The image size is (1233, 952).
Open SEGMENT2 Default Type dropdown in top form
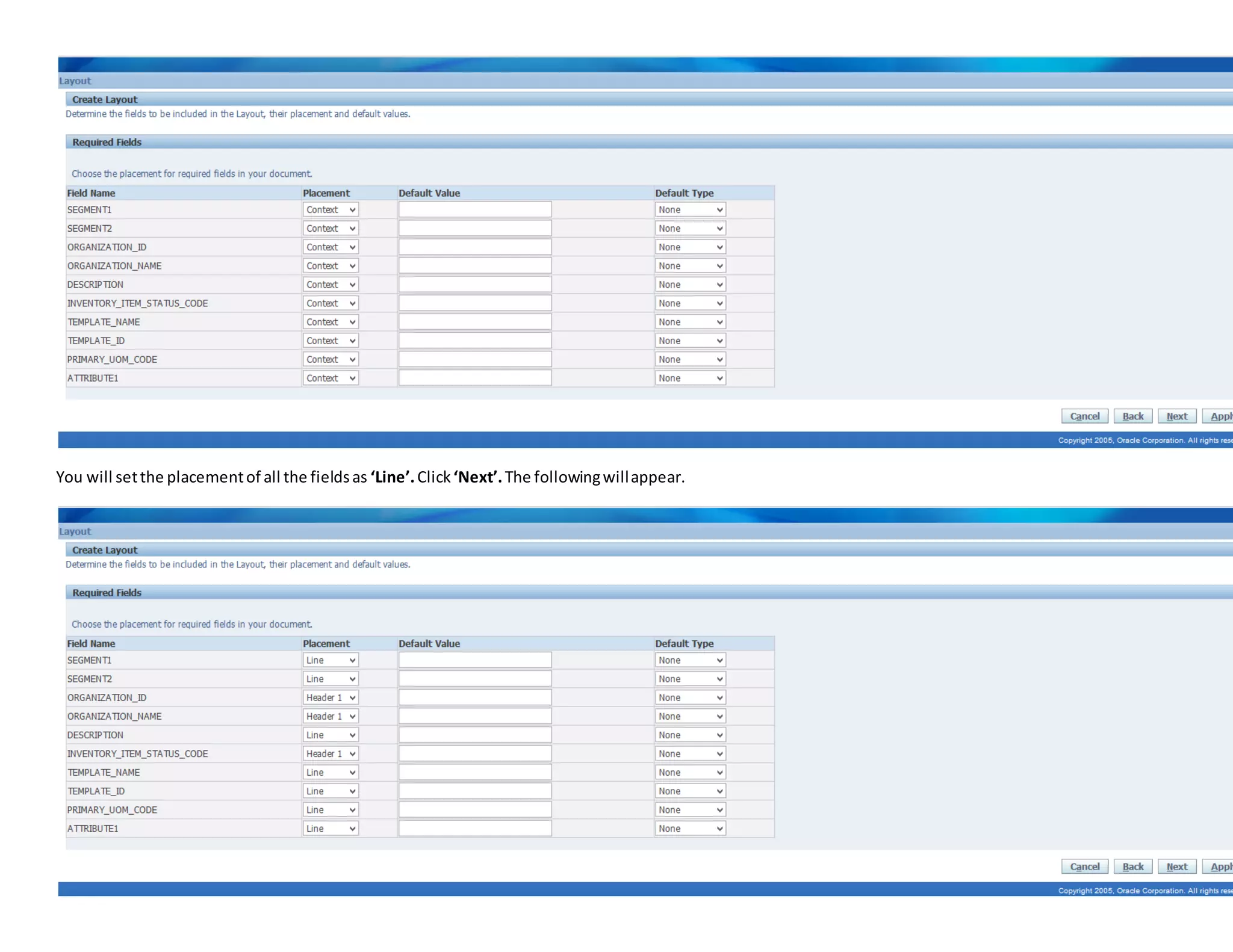coord(690,228)
